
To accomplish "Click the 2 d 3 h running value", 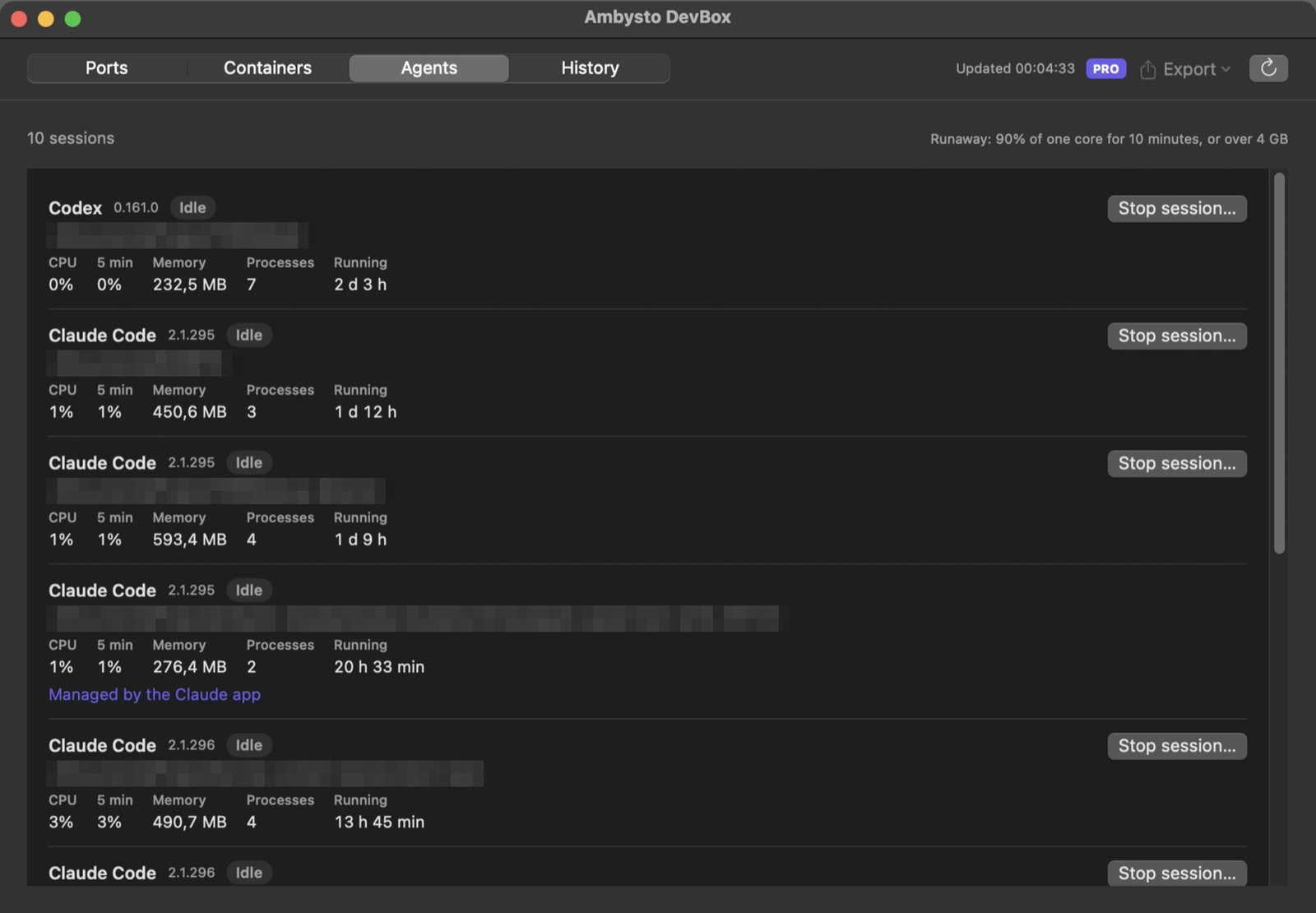I will pos(360,285).
